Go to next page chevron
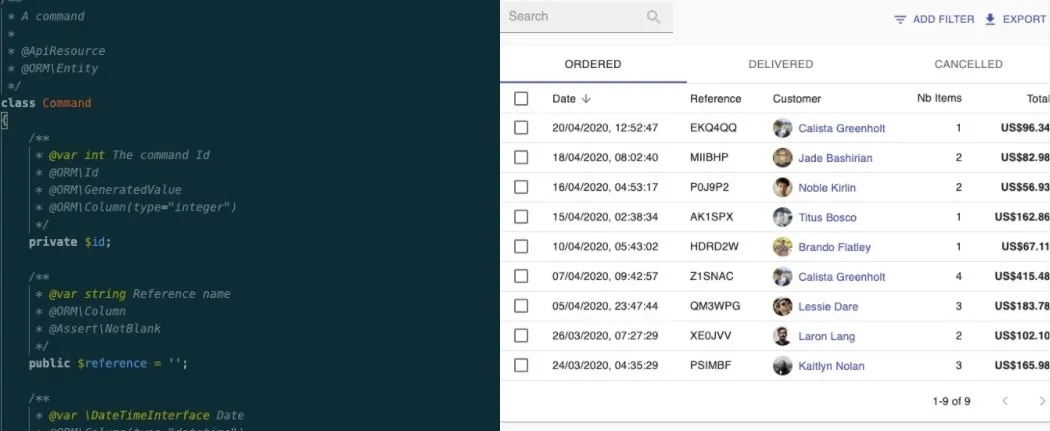Screen dimensions: 1050x431 pyautogui.click(x=1042, y=401)
